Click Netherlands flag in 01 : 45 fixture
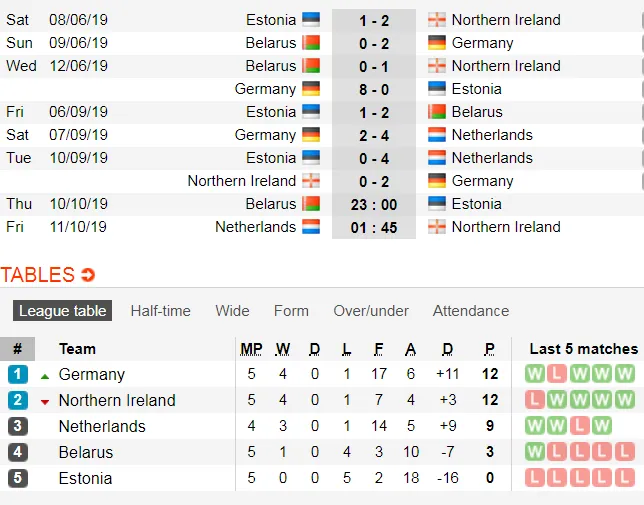The image size is (644, 505). (311, 227)
